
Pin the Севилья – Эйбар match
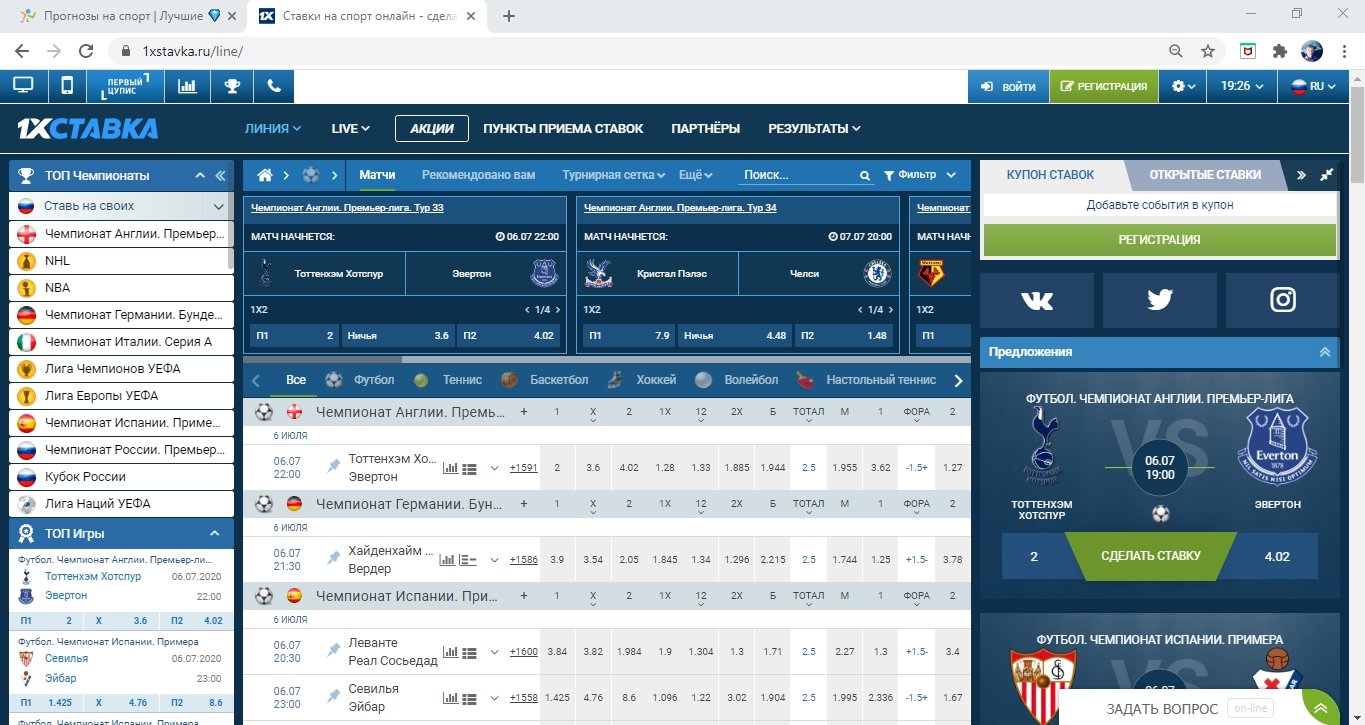[333, 697]
